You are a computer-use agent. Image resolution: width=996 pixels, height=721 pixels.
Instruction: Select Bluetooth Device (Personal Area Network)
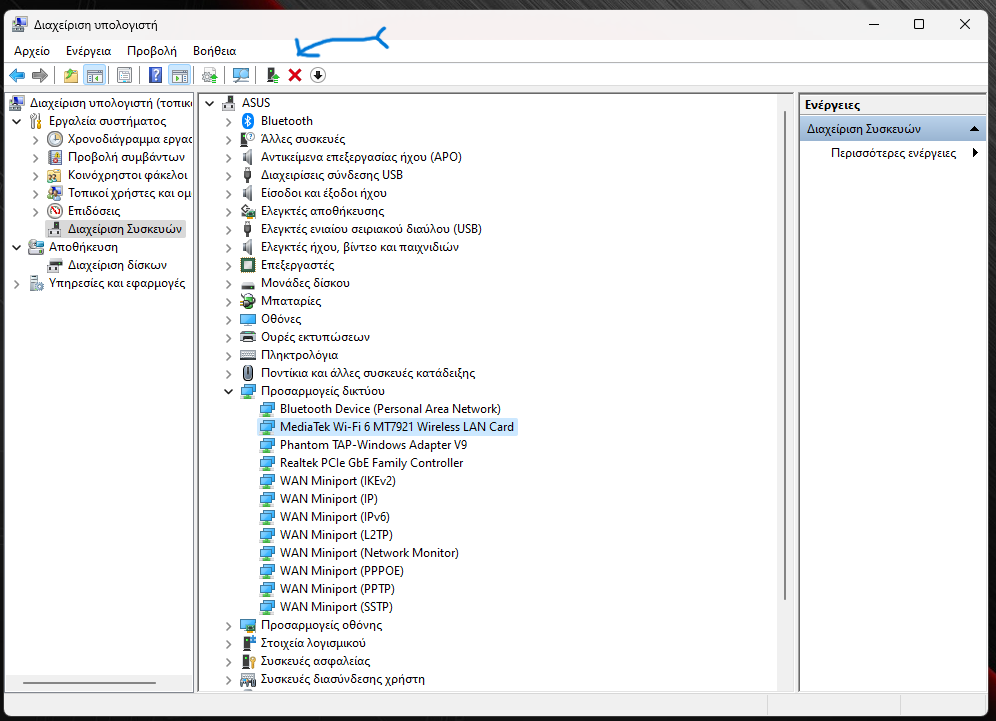click(390, 409)
